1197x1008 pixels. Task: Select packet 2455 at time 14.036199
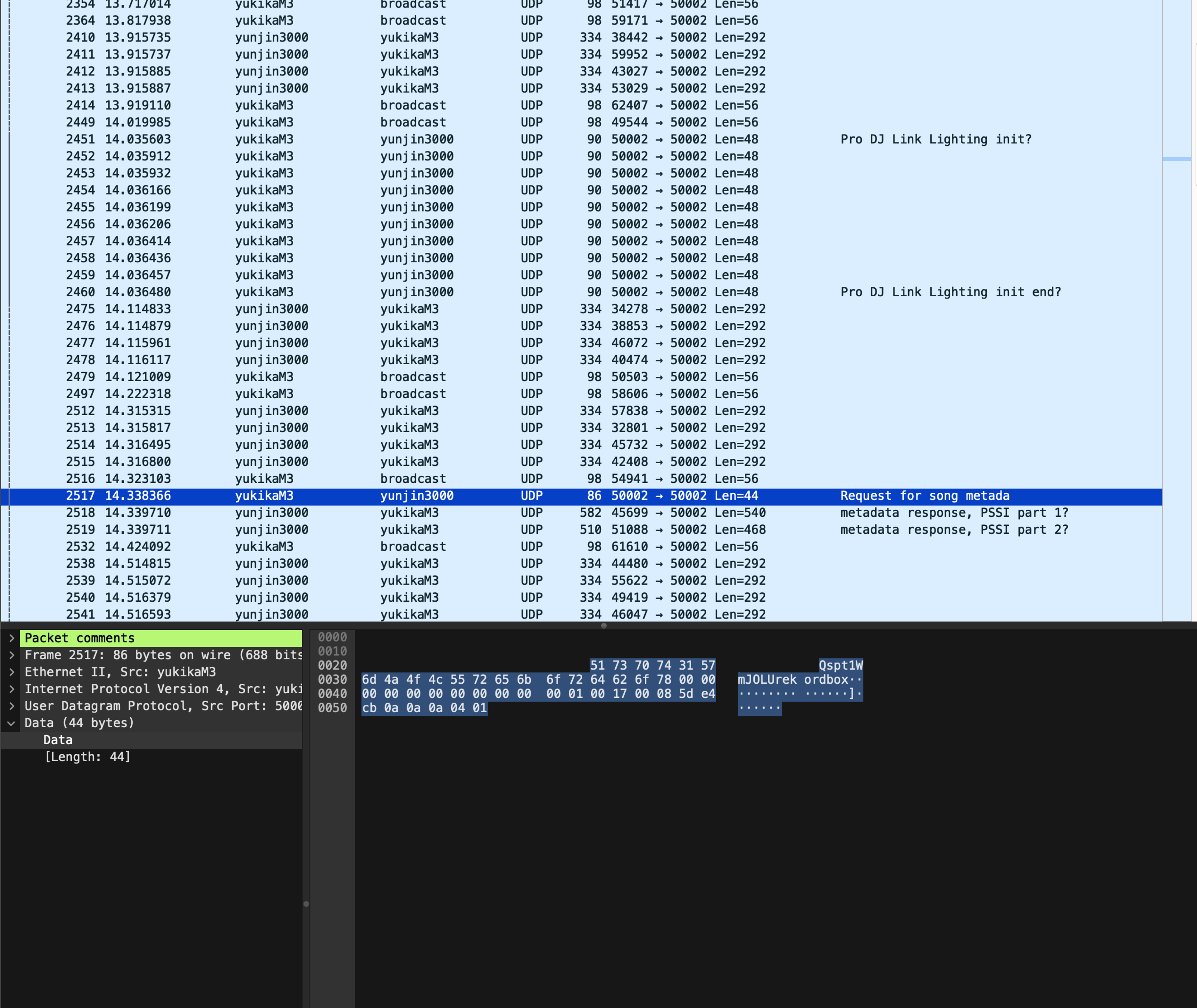[x=581, y=208]
